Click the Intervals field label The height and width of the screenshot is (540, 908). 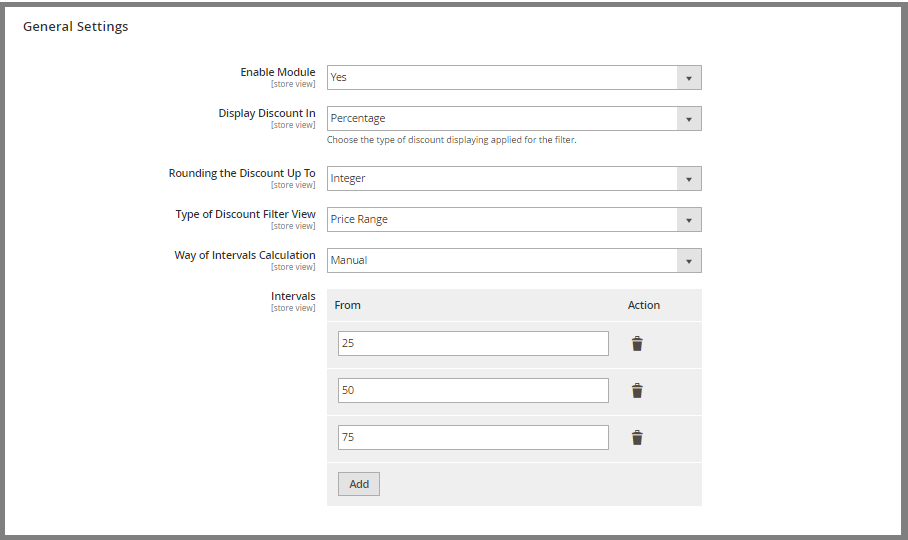tap(293, 296)
